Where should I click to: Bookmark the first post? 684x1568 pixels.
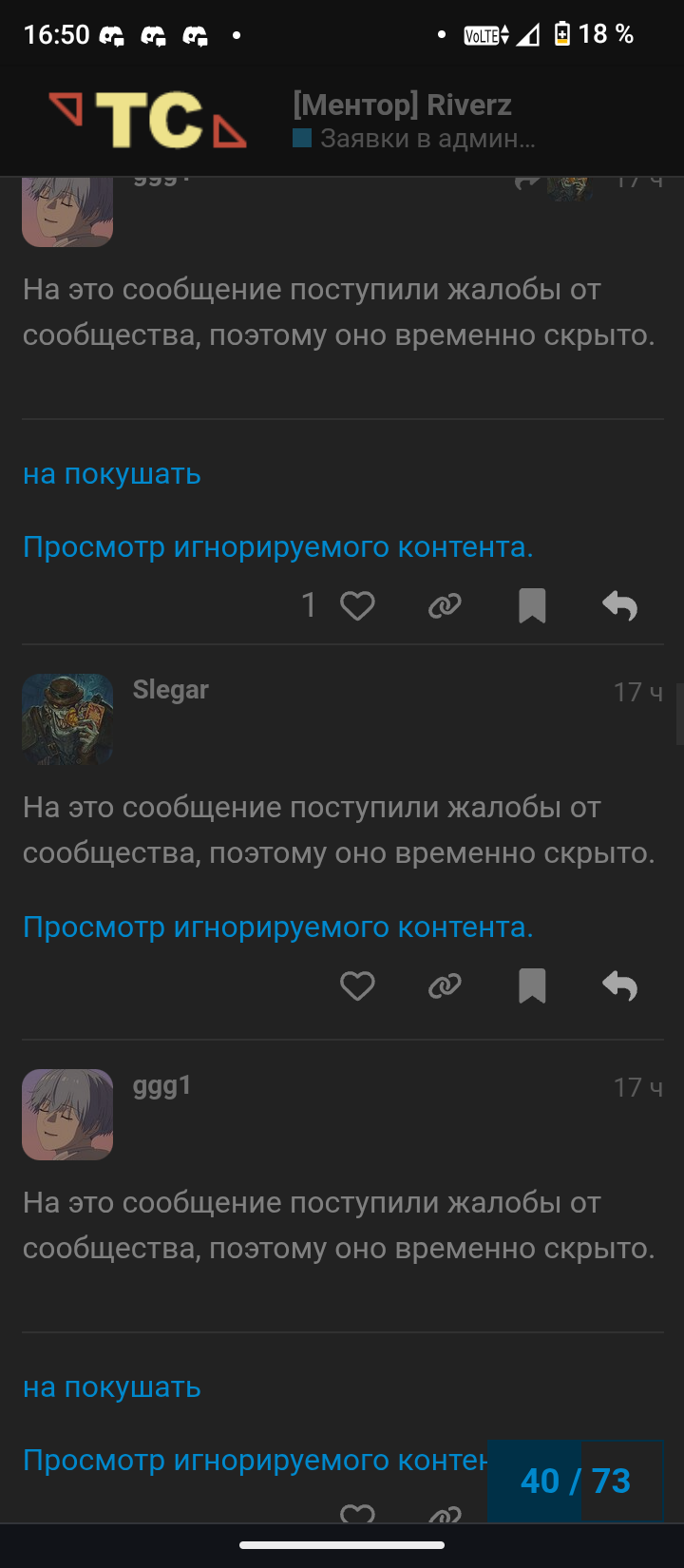(532, 605)
